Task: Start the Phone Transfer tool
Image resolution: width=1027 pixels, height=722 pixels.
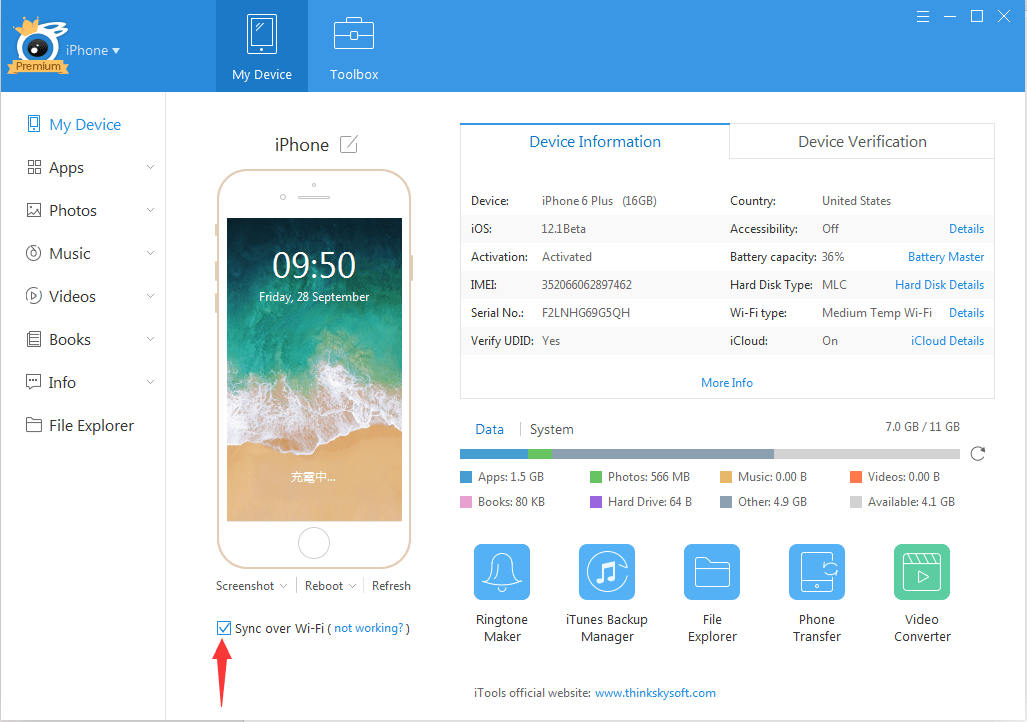Action: 817,572
